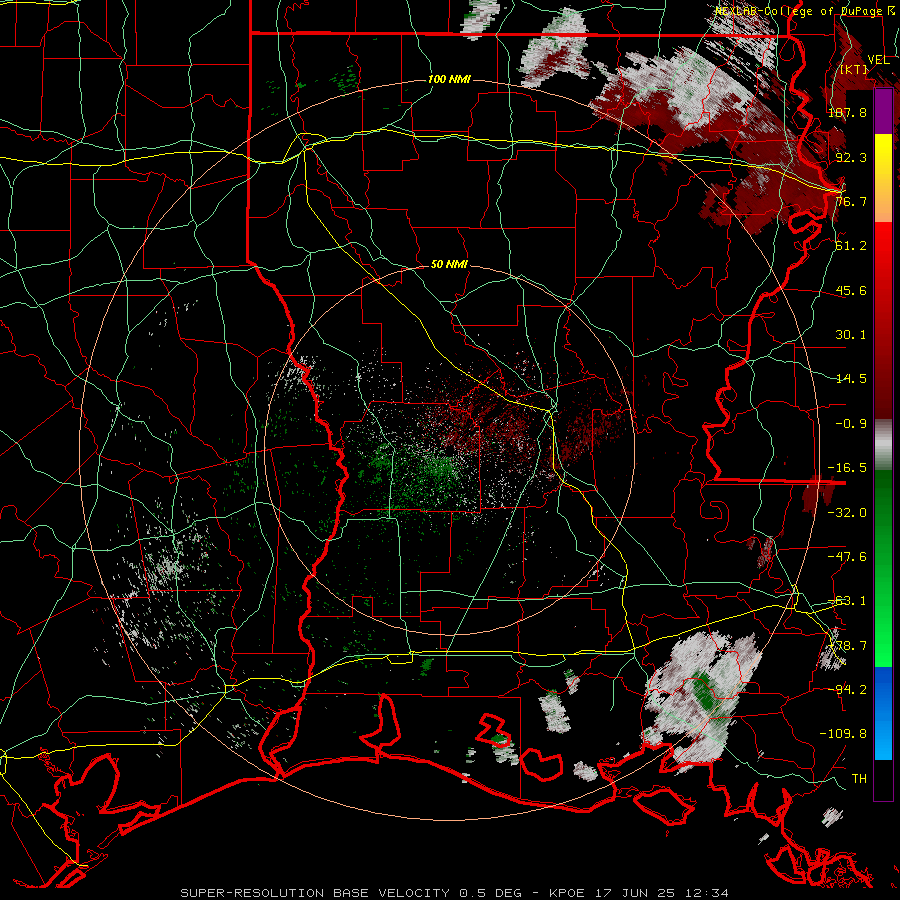Click the 61.2 velocity scale value
Image resolution: width=900 pixels, height=900 pixels.
851,246
